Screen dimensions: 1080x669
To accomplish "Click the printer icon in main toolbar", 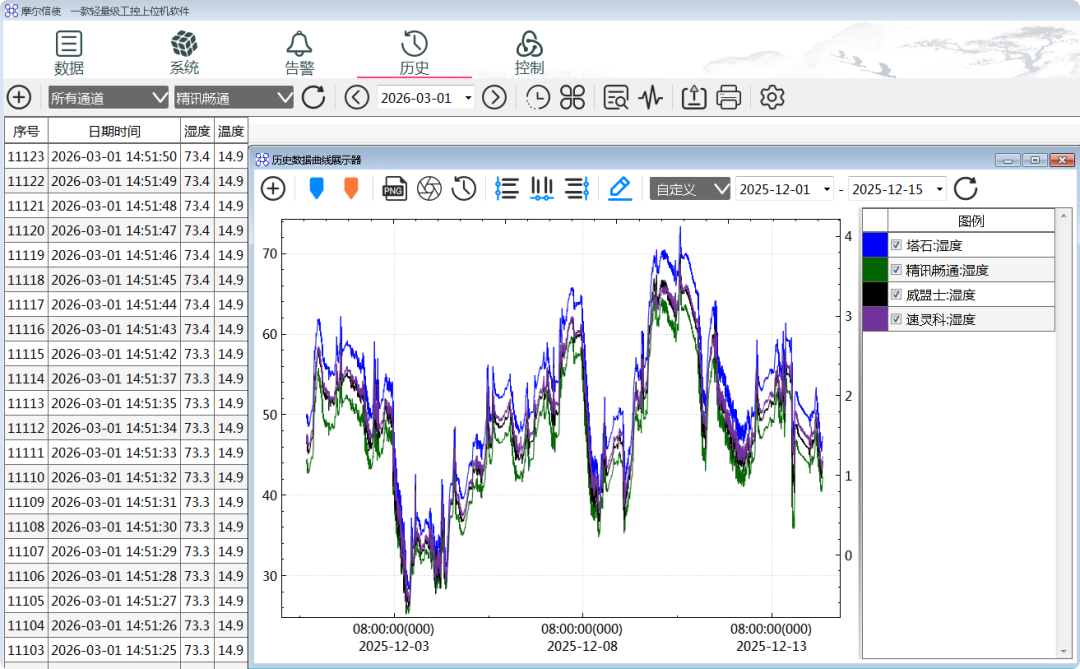I will [x=728, y=97].
